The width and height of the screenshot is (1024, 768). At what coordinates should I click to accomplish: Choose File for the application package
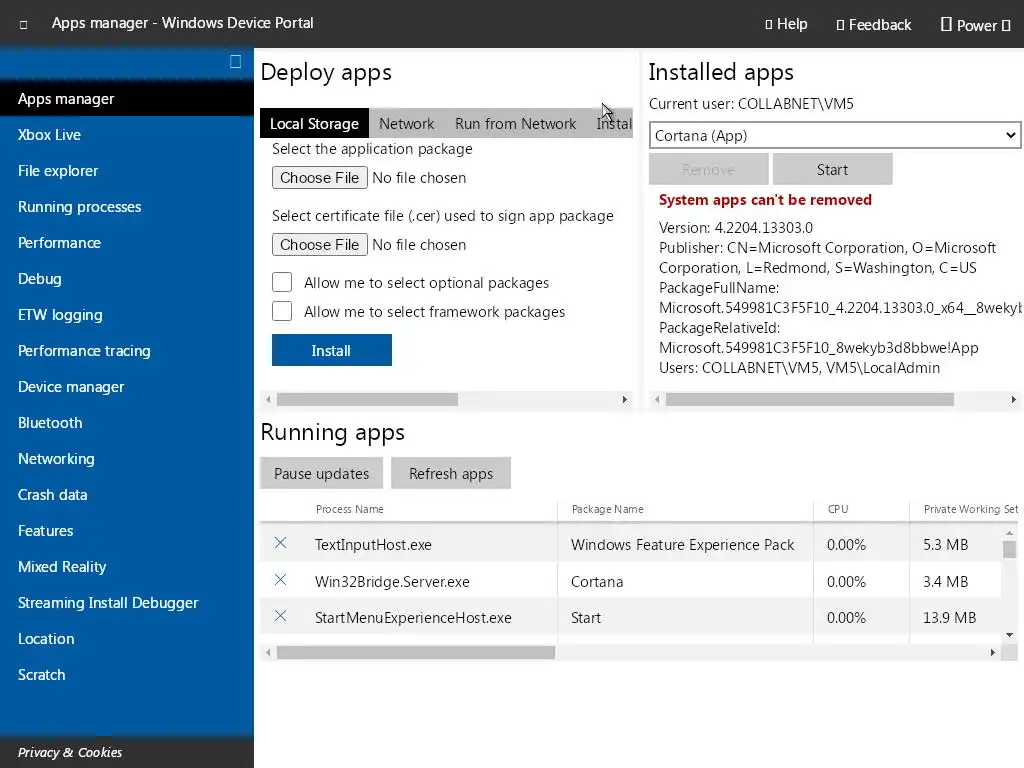pyautogui.click(x=319, y=178)
